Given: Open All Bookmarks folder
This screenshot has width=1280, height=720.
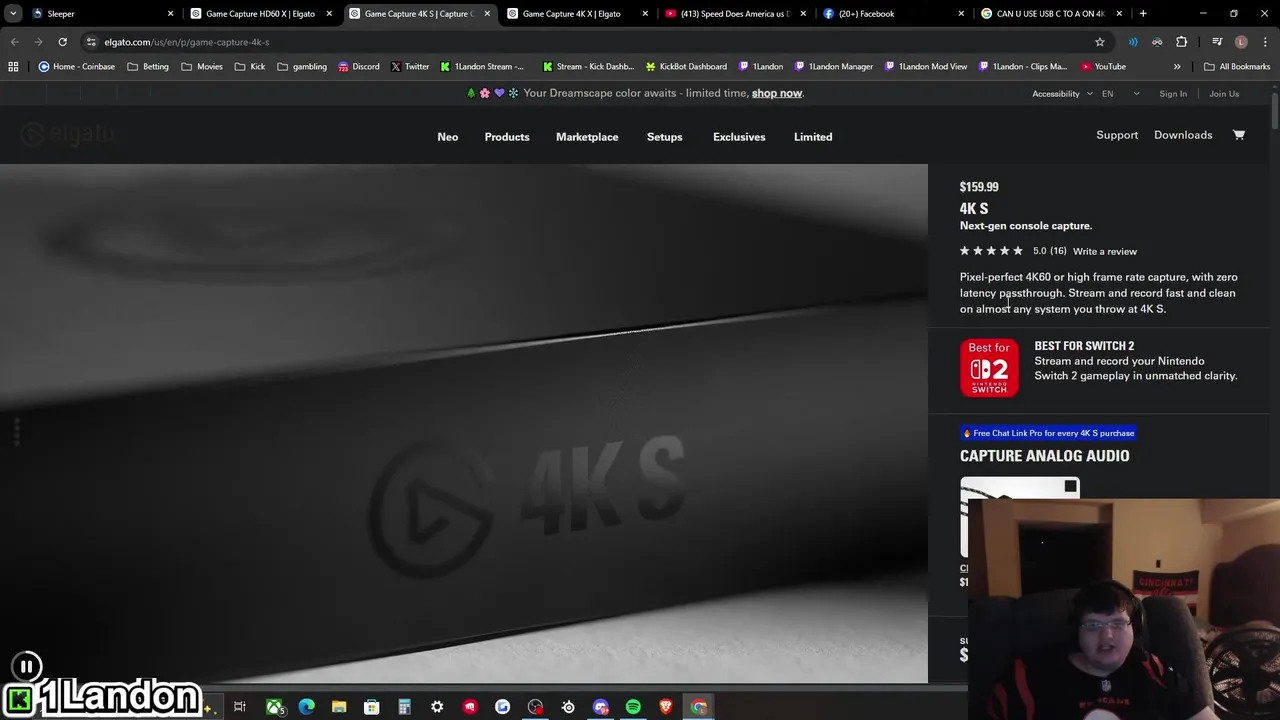Looking at the screenshot, I should tap(1237, 67).
